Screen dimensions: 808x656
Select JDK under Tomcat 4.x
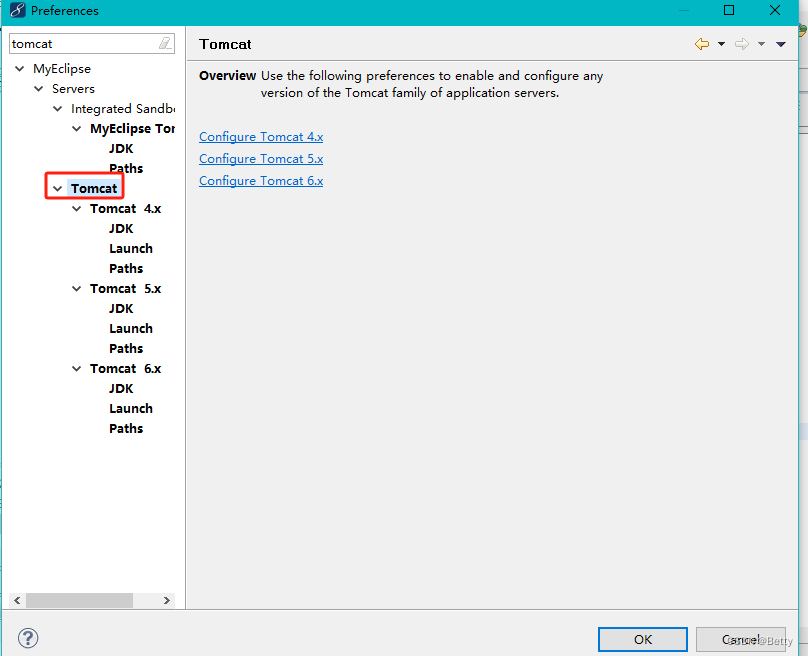coord(121,228)
